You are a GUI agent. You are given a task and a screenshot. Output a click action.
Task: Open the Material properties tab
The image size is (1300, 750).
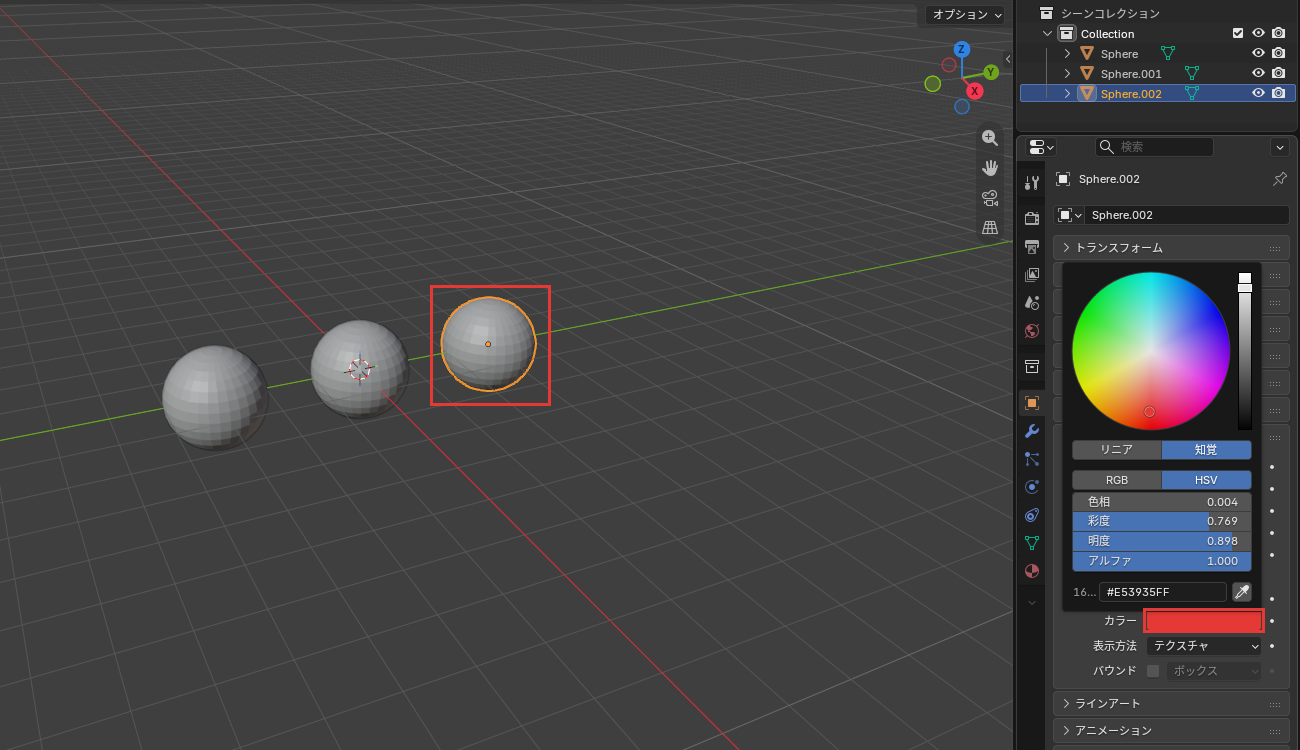click(1032, 571)
